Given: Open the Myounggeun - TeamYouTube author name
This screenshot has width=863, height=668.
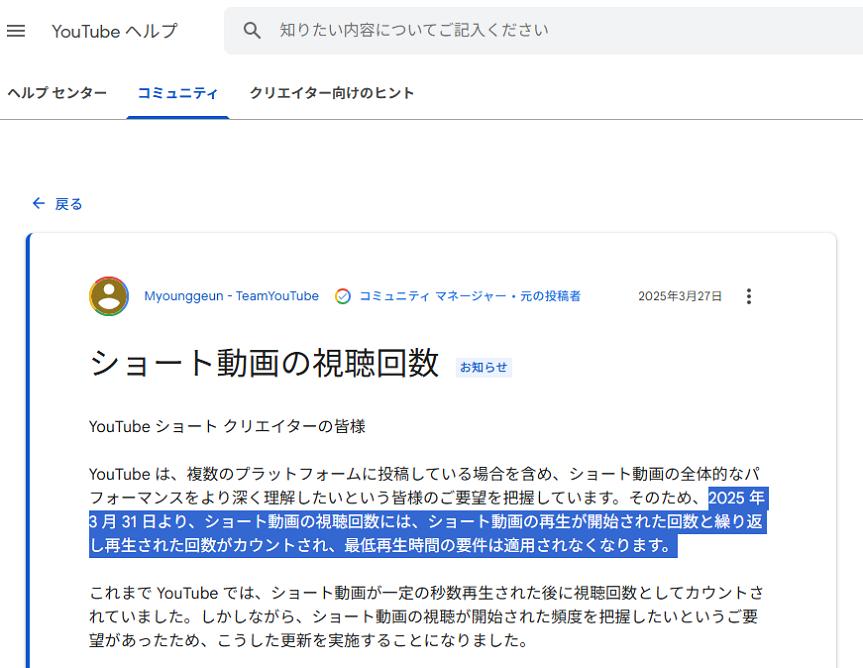Looking at the screenshot, I should (x=231, y=296).
